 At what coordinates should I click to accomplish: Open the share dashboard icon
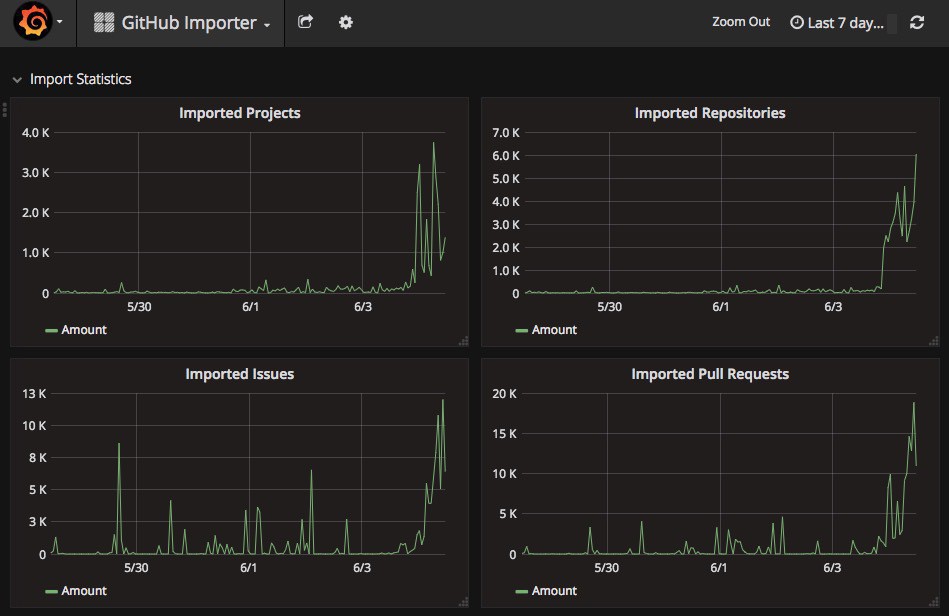point(306,22)
